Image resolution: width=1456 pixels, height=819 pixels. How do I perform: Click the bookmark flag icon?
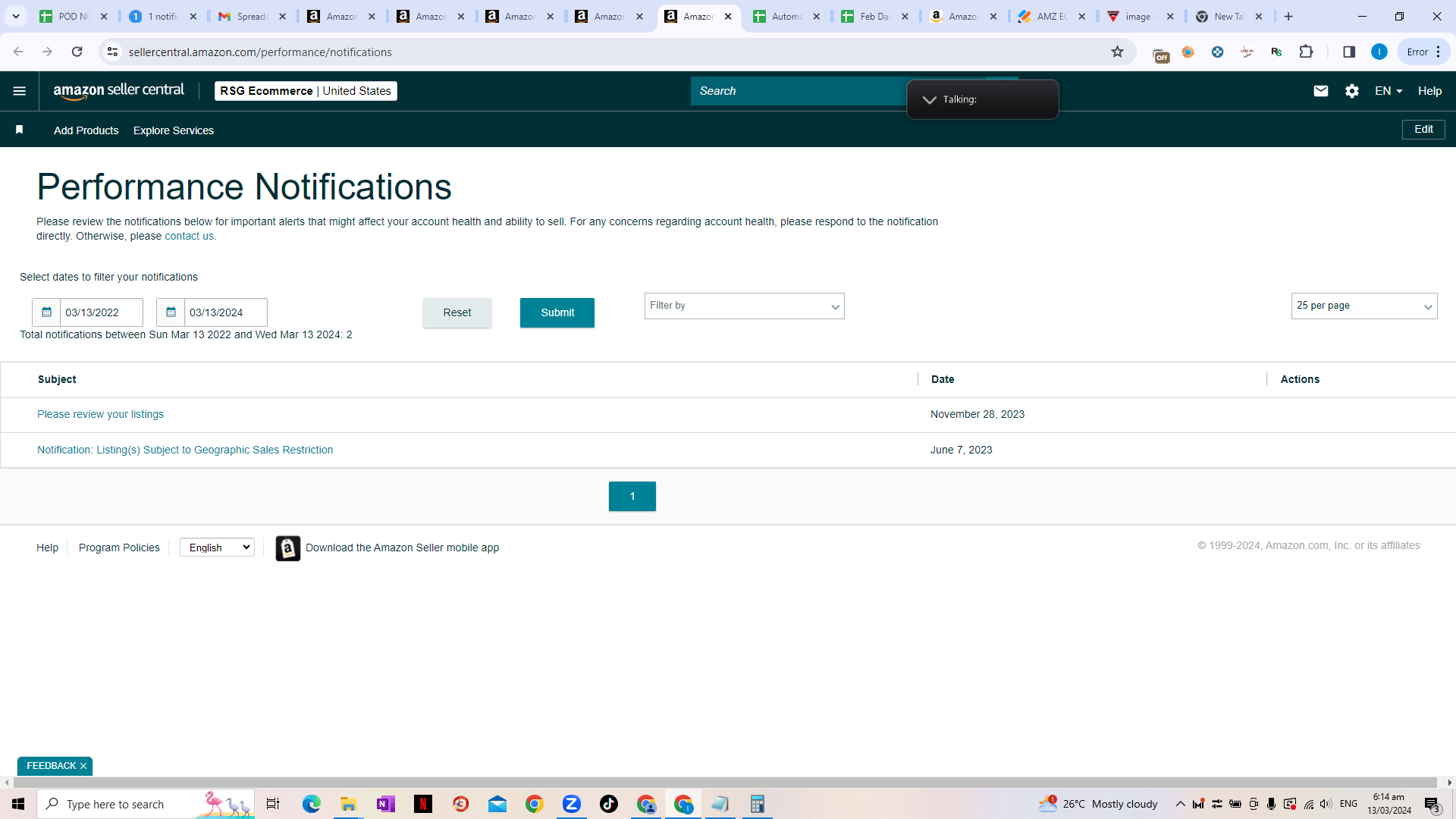(20, 130)
